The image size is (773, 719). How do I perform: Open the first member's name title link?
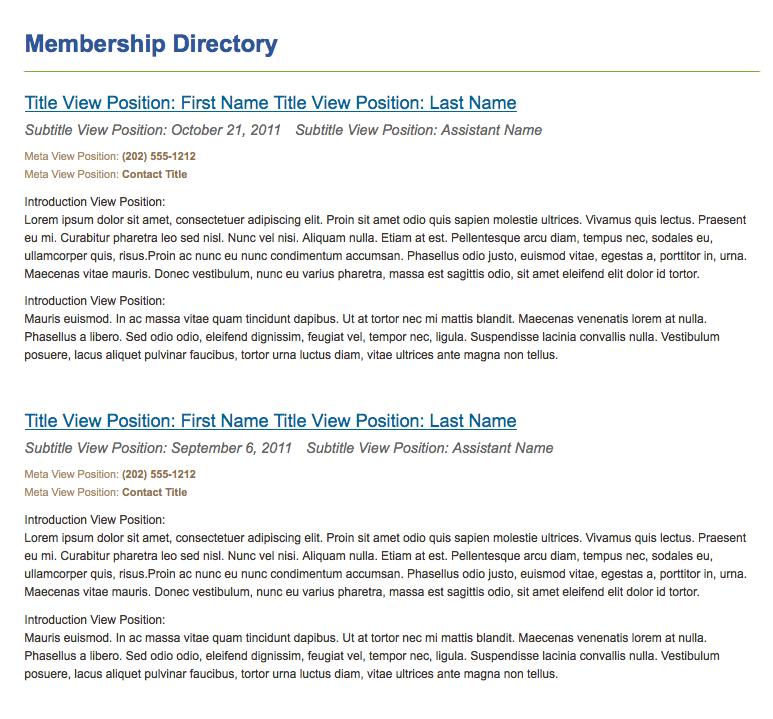(x=270, y=103)
